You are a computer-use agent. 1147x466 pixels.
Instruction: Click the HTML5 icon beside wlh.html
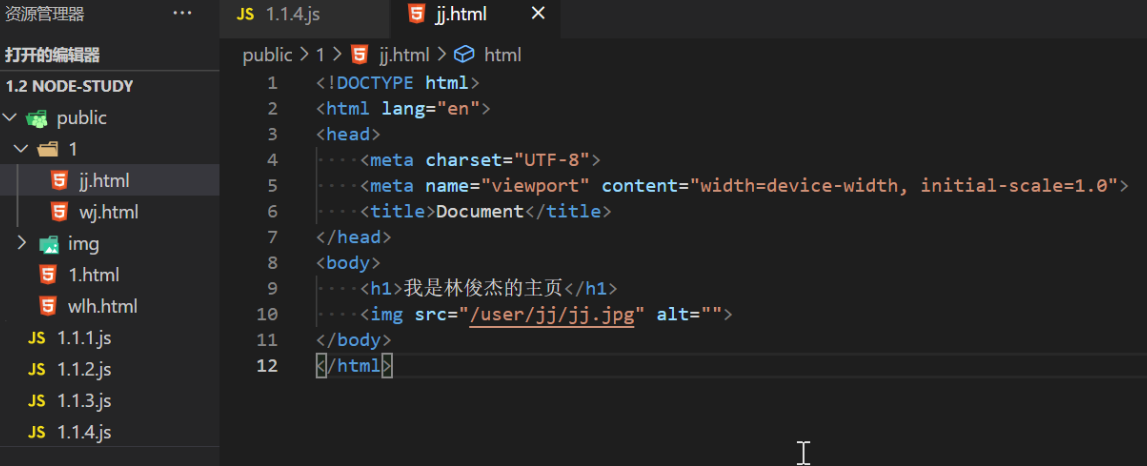[47, 306]
